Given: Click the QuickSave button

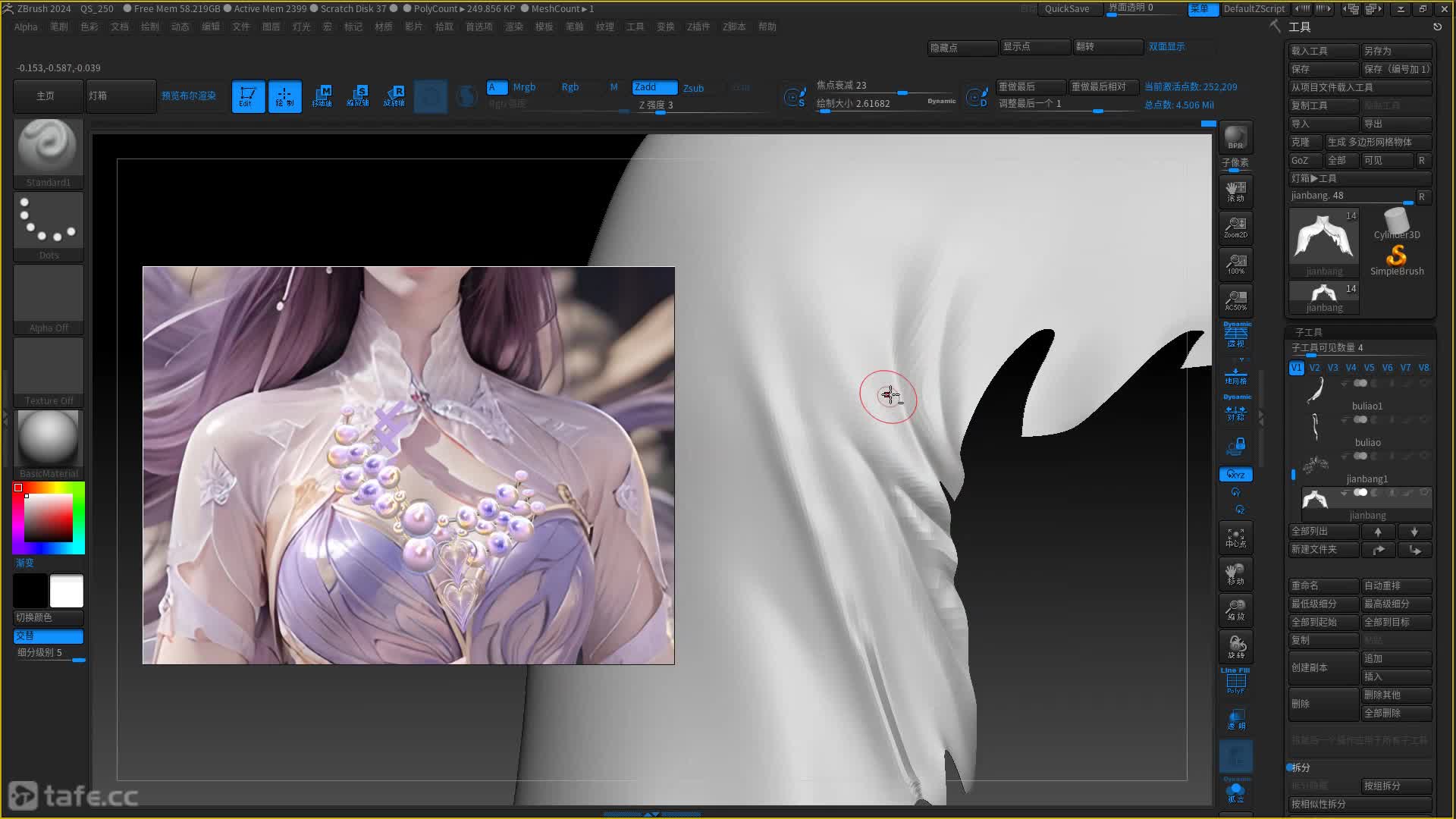Looking at the screenshot, I should pyautogui.click(x=1067, y=9).
